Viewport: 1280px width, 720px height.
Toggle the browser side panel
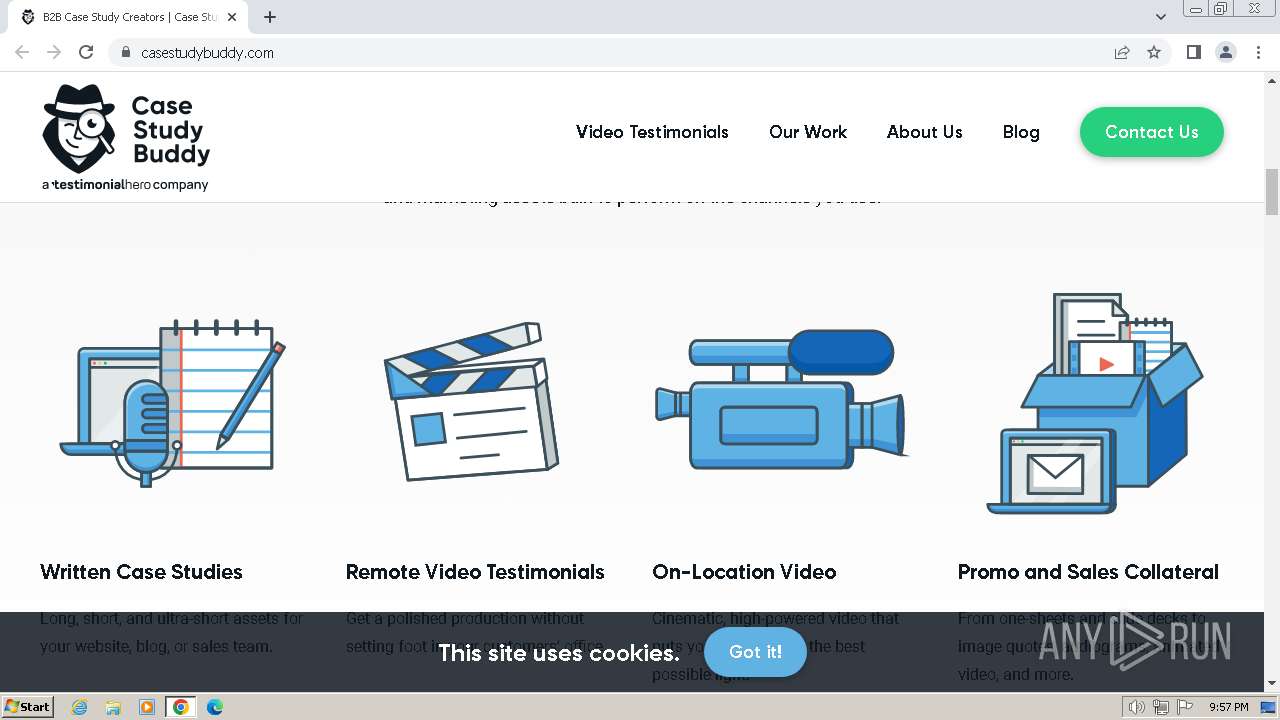1193,52
